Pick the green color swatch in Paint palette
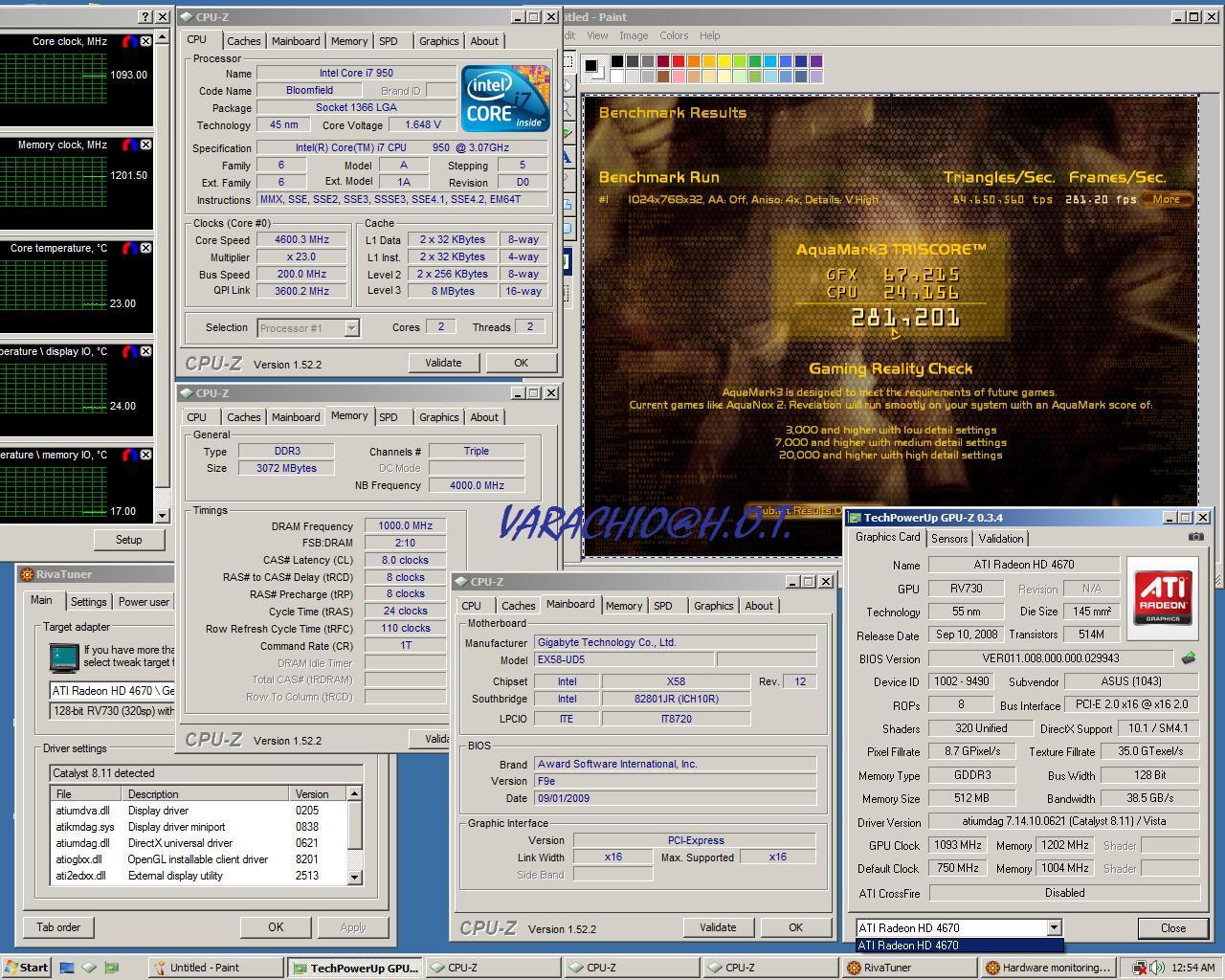Viewport: 1225px width, 980px height. (x=755, y=61)
